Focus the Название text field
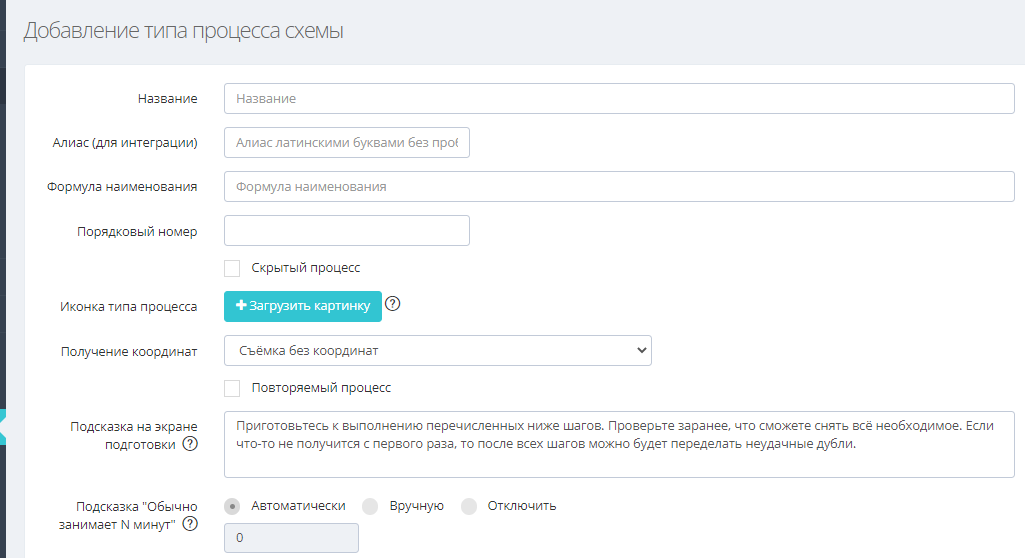 pos(619,99)
